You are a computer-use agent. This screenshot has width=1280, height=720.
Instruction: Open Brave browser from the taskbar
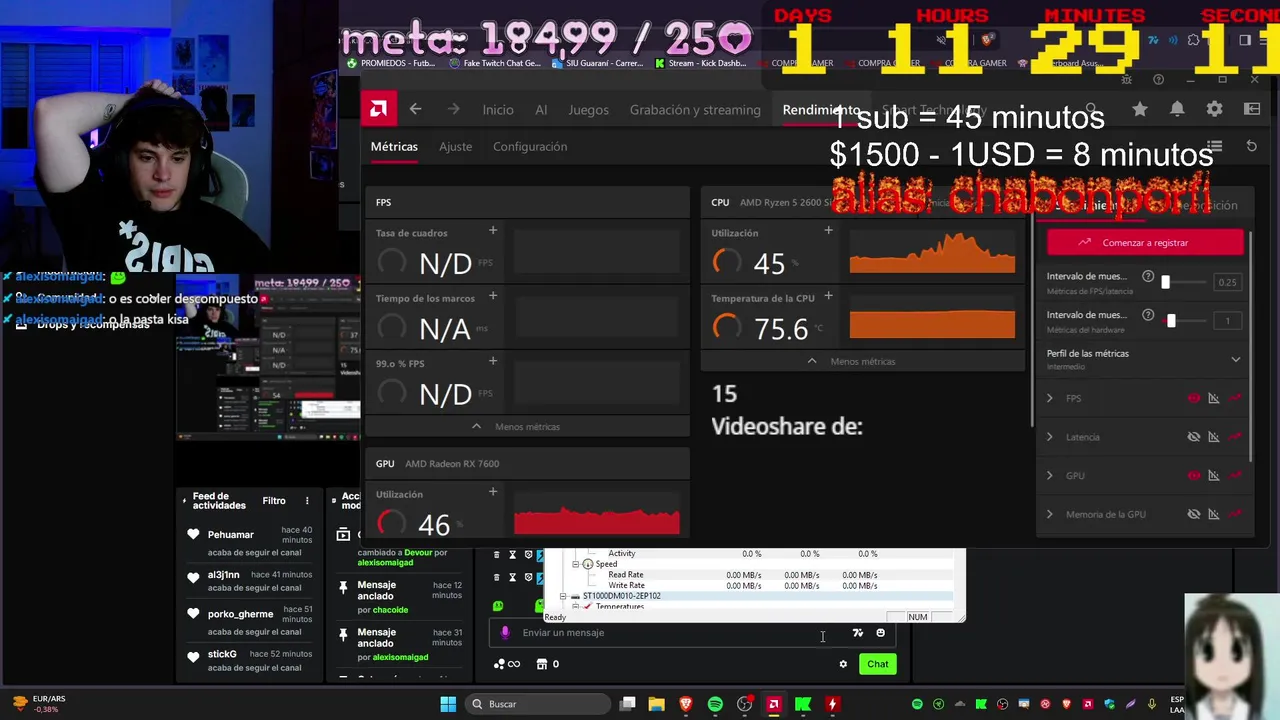pyautogui.click(x=686, y=704)
